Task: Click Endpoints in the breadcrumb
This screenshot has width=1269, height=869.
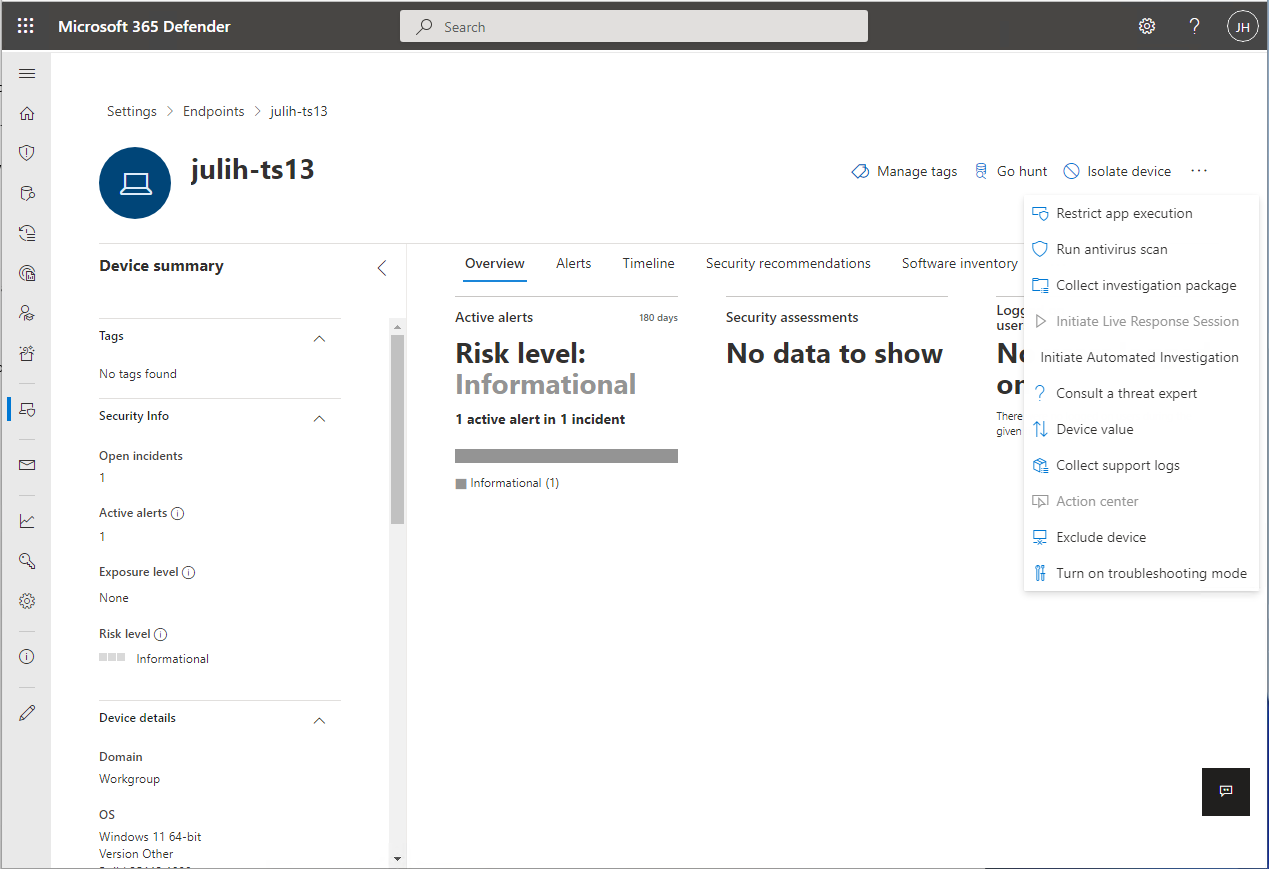Action: (x=213, y=111)
